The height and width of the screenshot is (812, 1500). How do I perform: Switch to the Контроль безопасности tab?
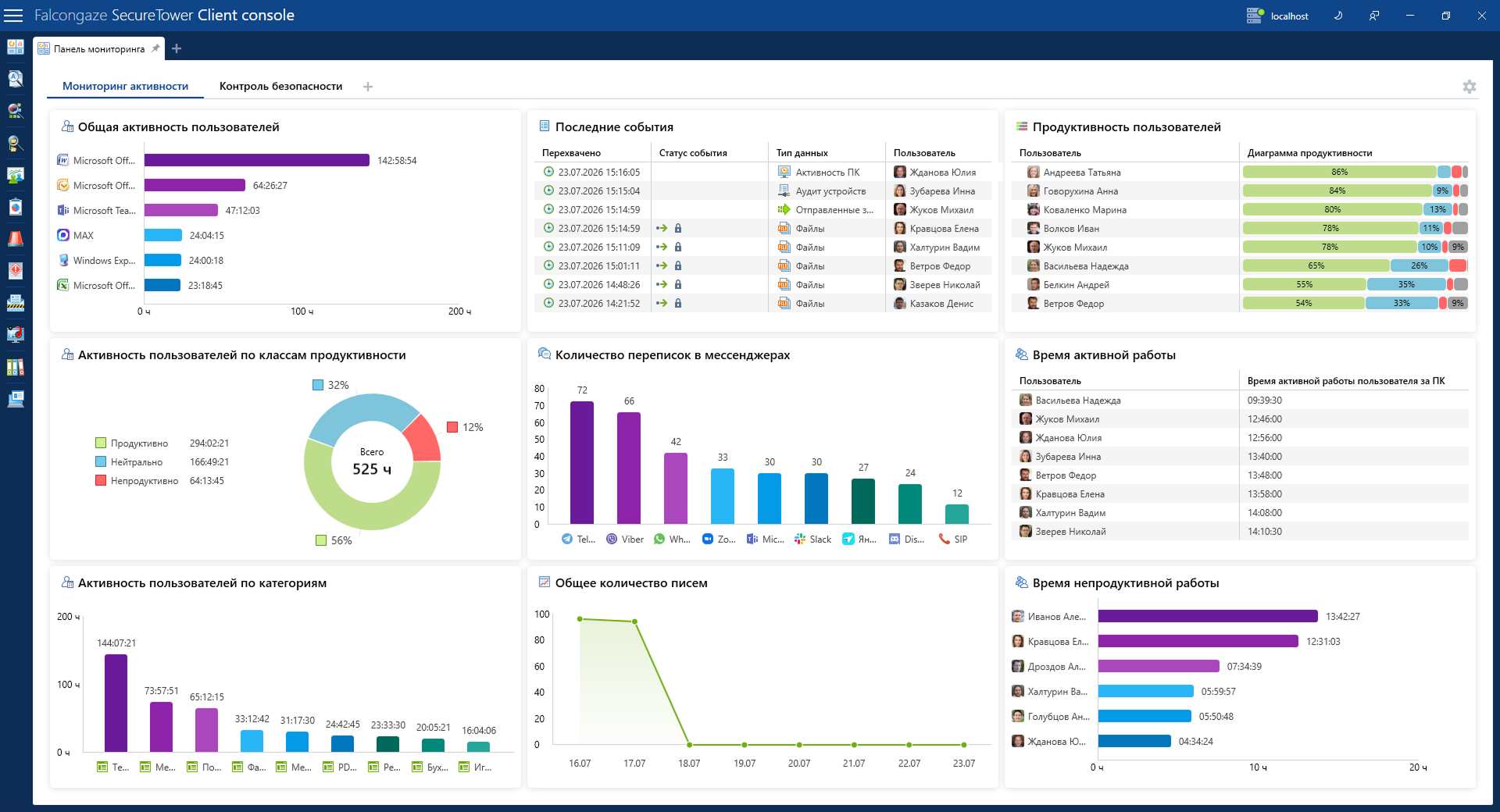280,86
